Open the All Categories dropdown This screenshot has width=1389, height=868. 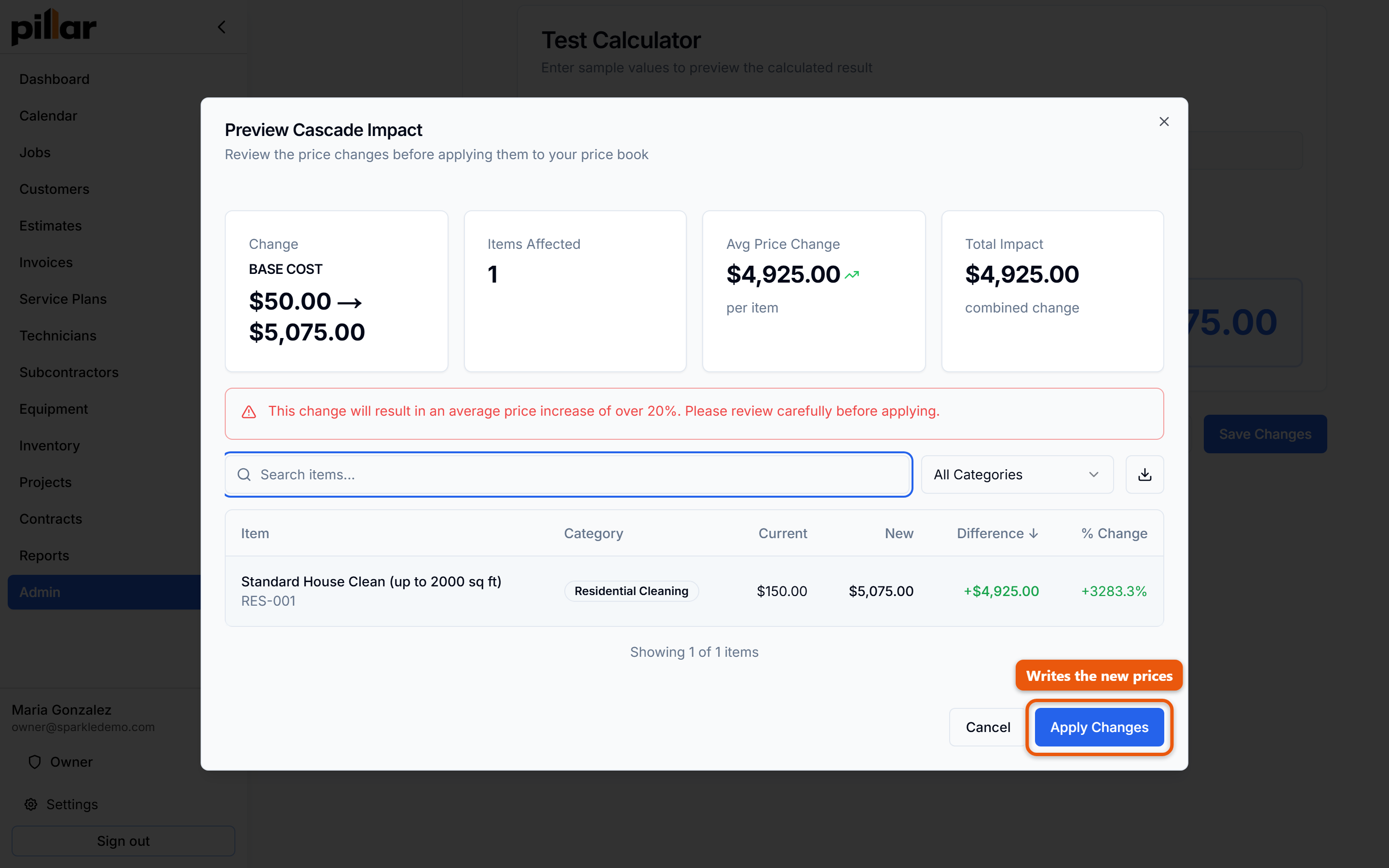(x=1017, y=474)
